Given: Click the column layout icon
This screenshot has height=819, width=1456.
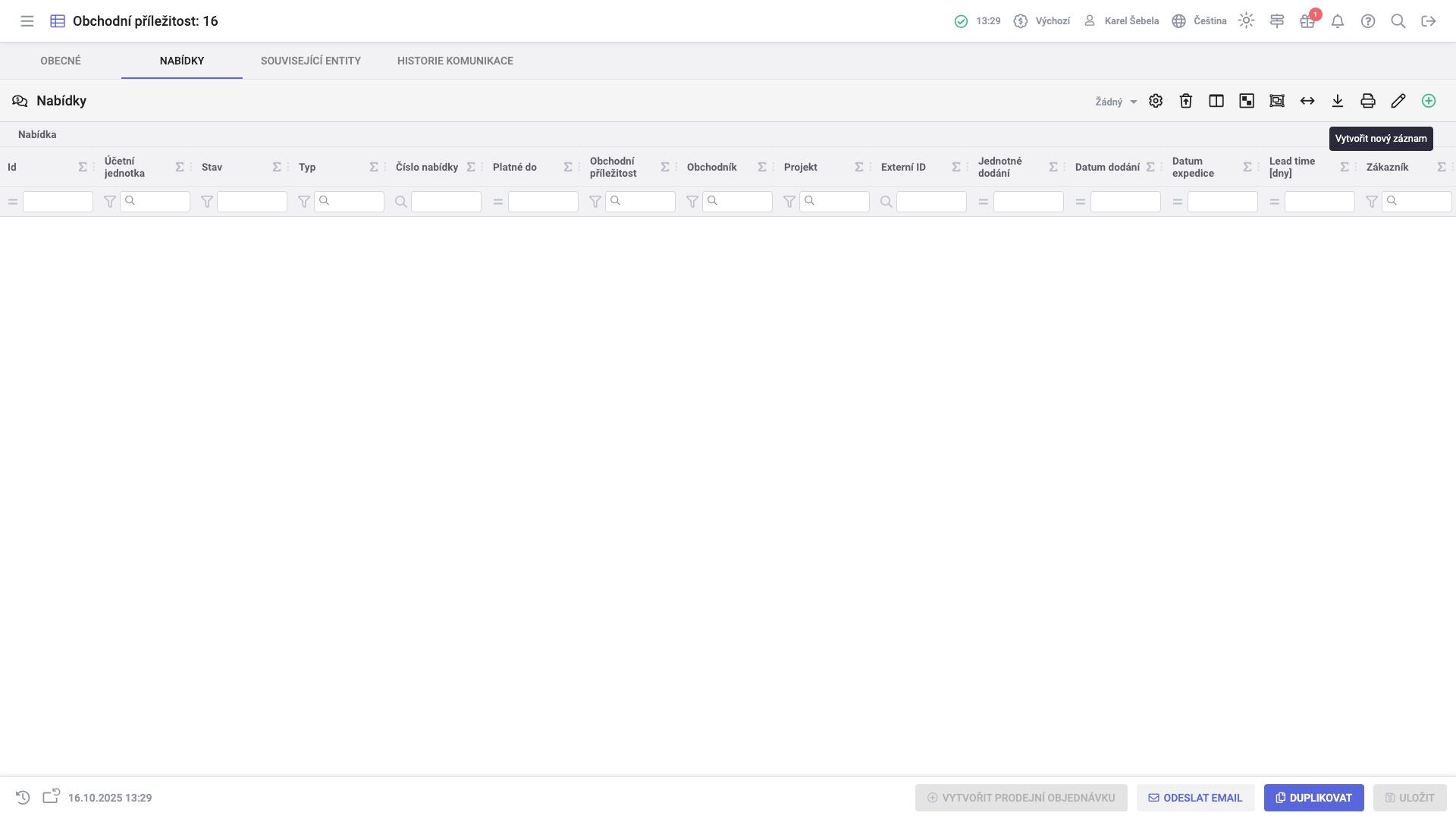Looking at the screenshot, I should click(x=1216, y=101).
